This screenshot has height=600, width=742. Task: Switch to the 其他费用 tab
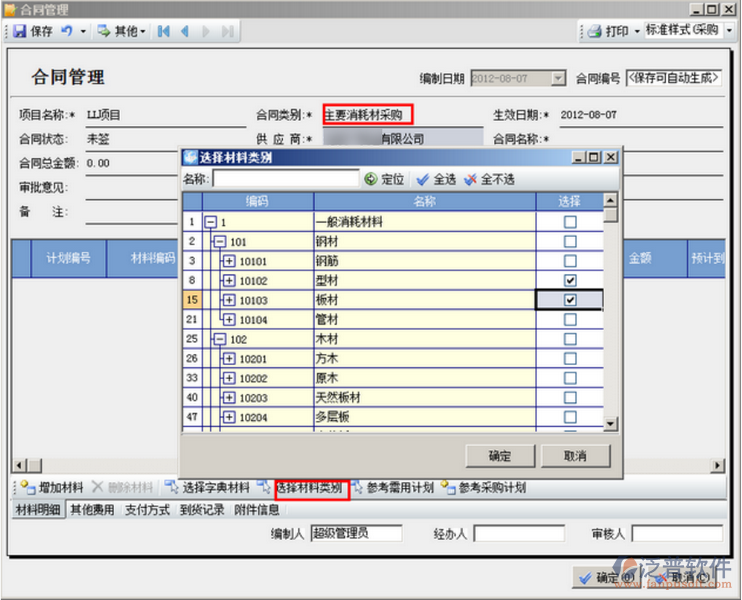(91, 509)
